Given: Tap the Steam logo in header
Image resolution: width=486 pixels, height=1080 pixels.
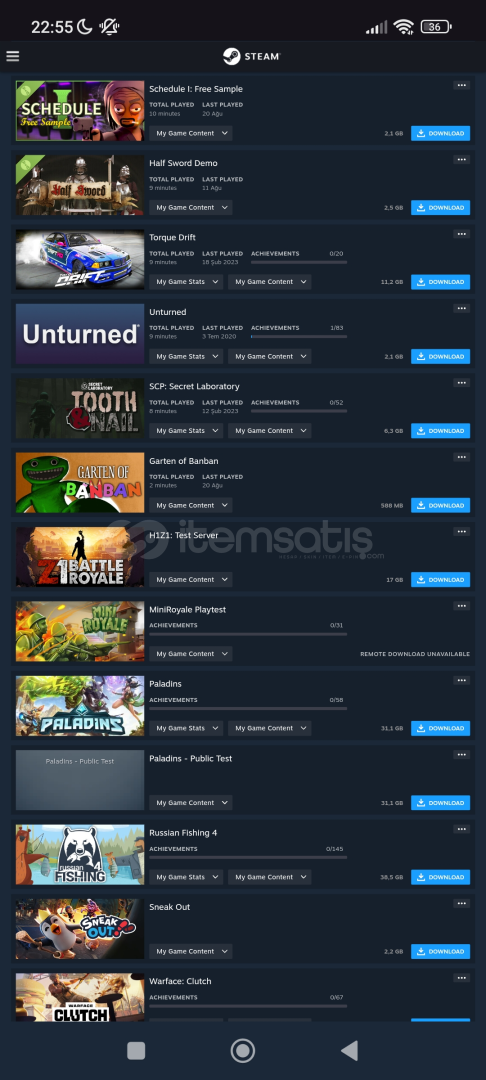Looking at the screenshot, I should click(x=252, y=56).
